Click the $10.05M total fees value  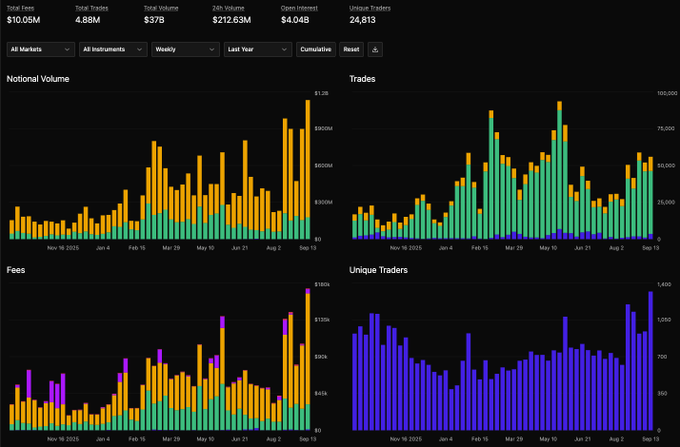[x=23, y=20]
